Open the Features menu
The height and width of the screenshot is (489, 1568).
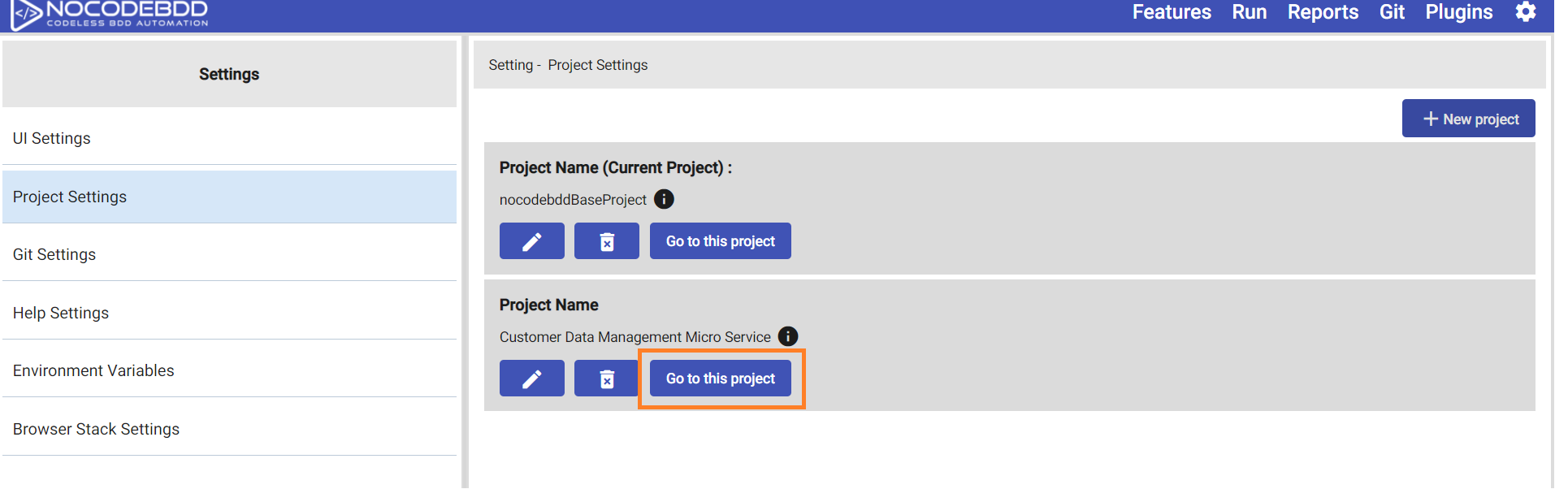pyautogui.click(x=1171, y=12)
